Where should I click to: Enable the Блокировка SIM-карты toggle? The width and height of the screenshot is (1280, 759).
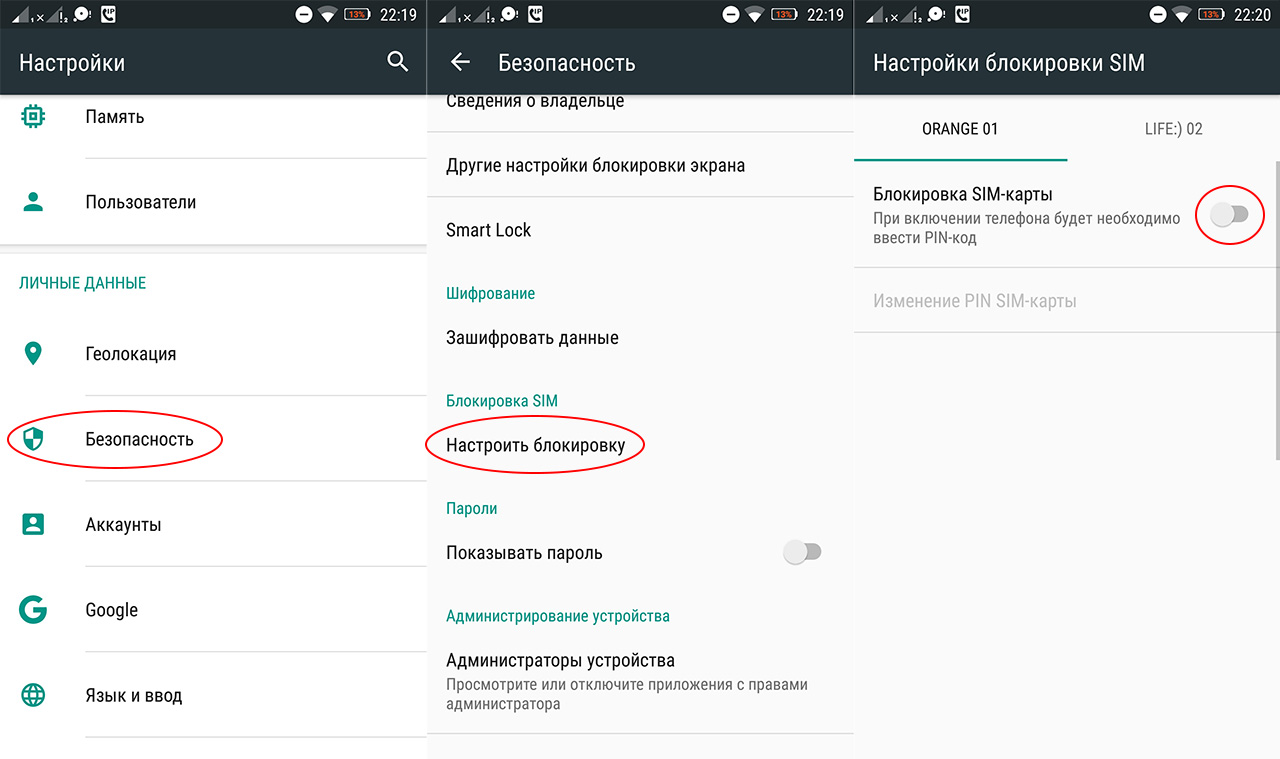(1230, 214)
